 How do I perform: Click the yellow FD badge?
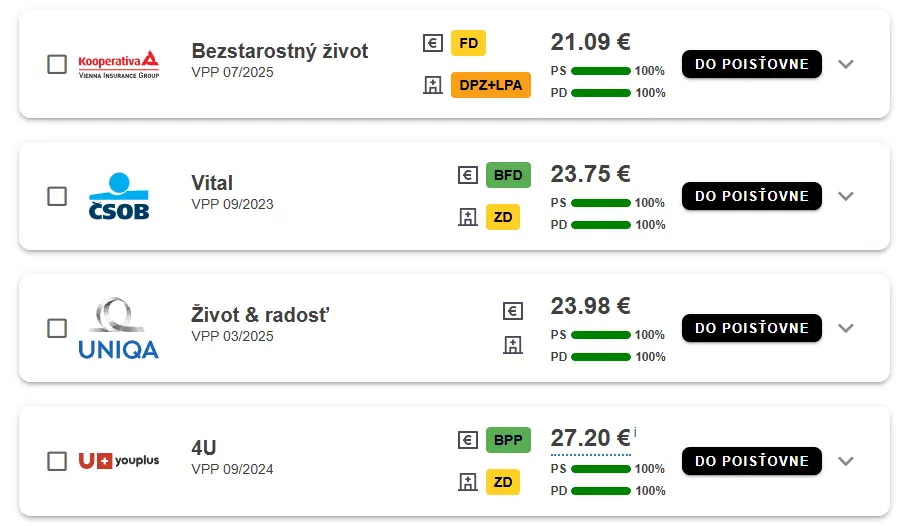tap(468, 43)
